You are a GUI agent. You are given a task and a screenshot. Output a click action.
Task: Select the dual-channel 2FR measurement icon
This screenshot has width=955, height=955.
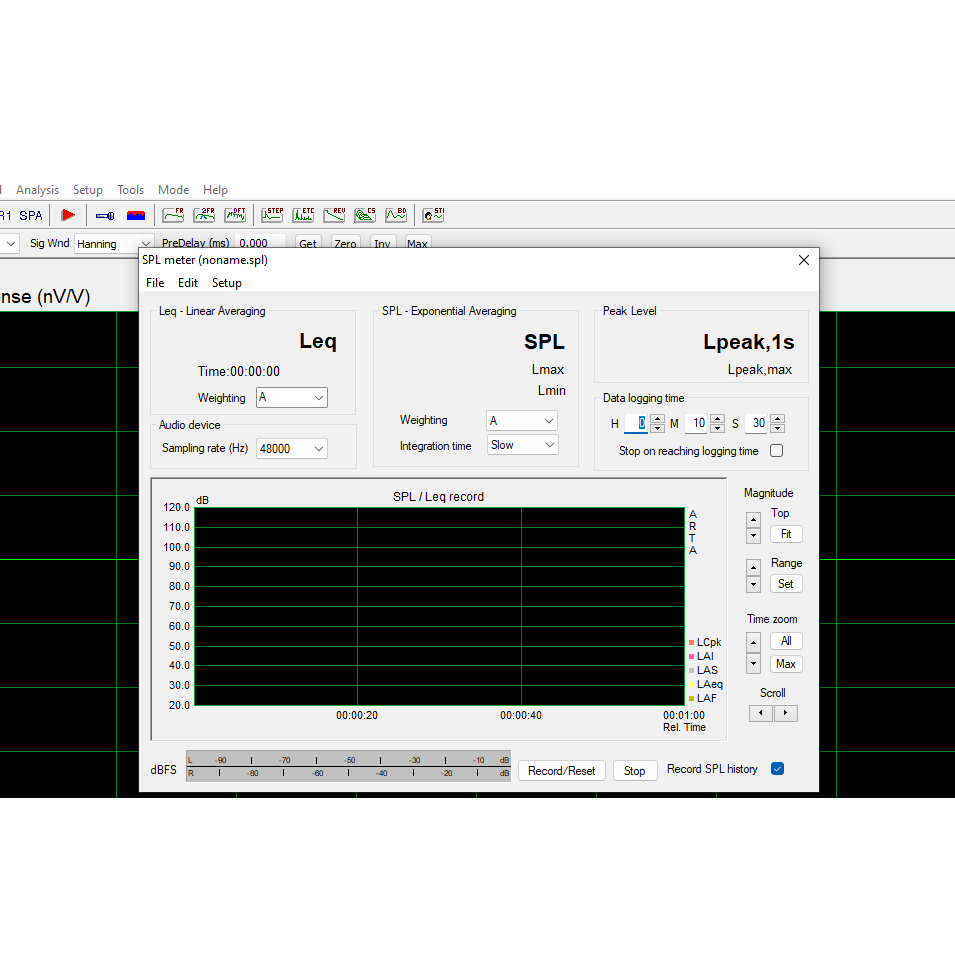pyautogui.click(x=204, y=214)
